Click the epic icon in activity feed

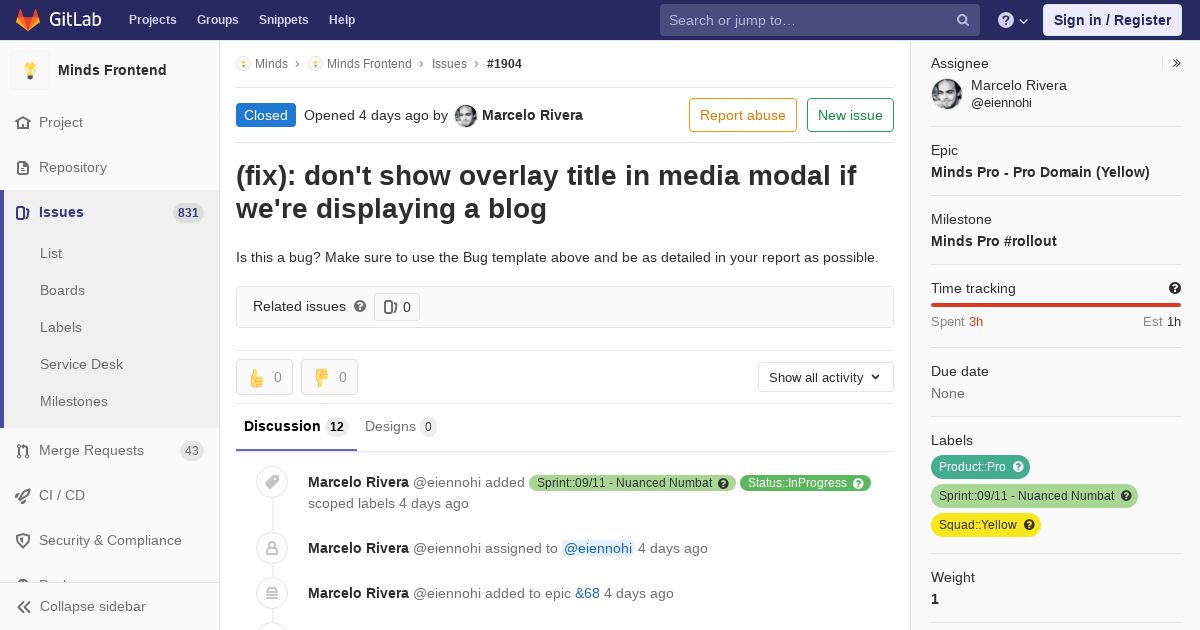tap(272, 593)
